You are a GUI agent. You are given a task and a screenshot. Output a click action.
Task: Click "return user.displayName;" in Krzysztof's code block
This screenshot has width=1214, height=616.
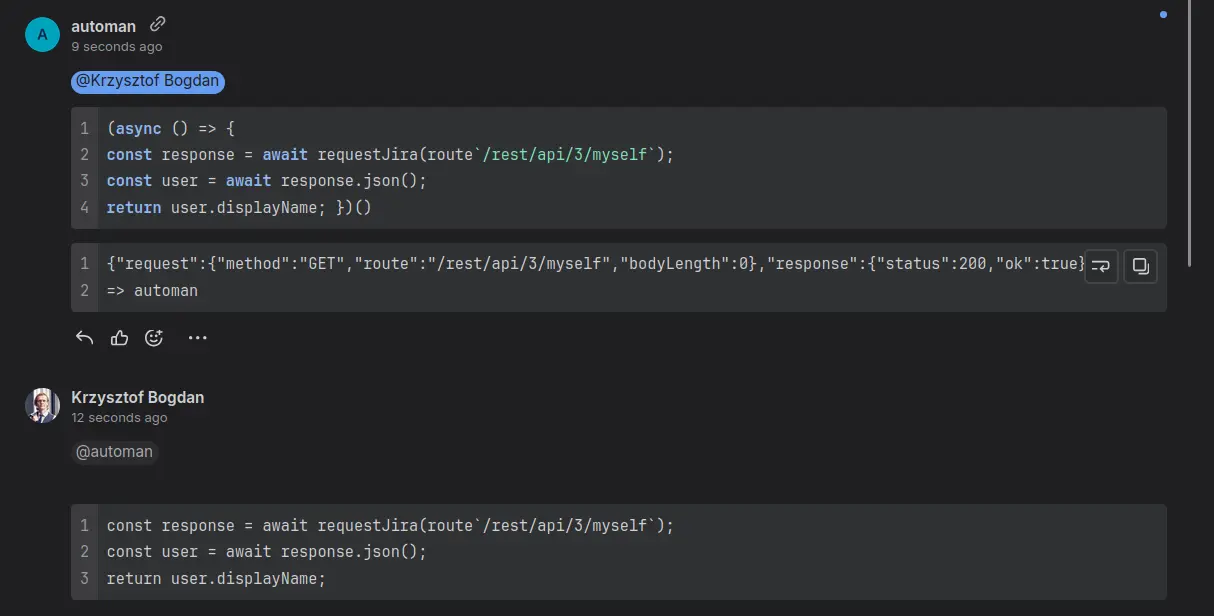coord(216,578)
